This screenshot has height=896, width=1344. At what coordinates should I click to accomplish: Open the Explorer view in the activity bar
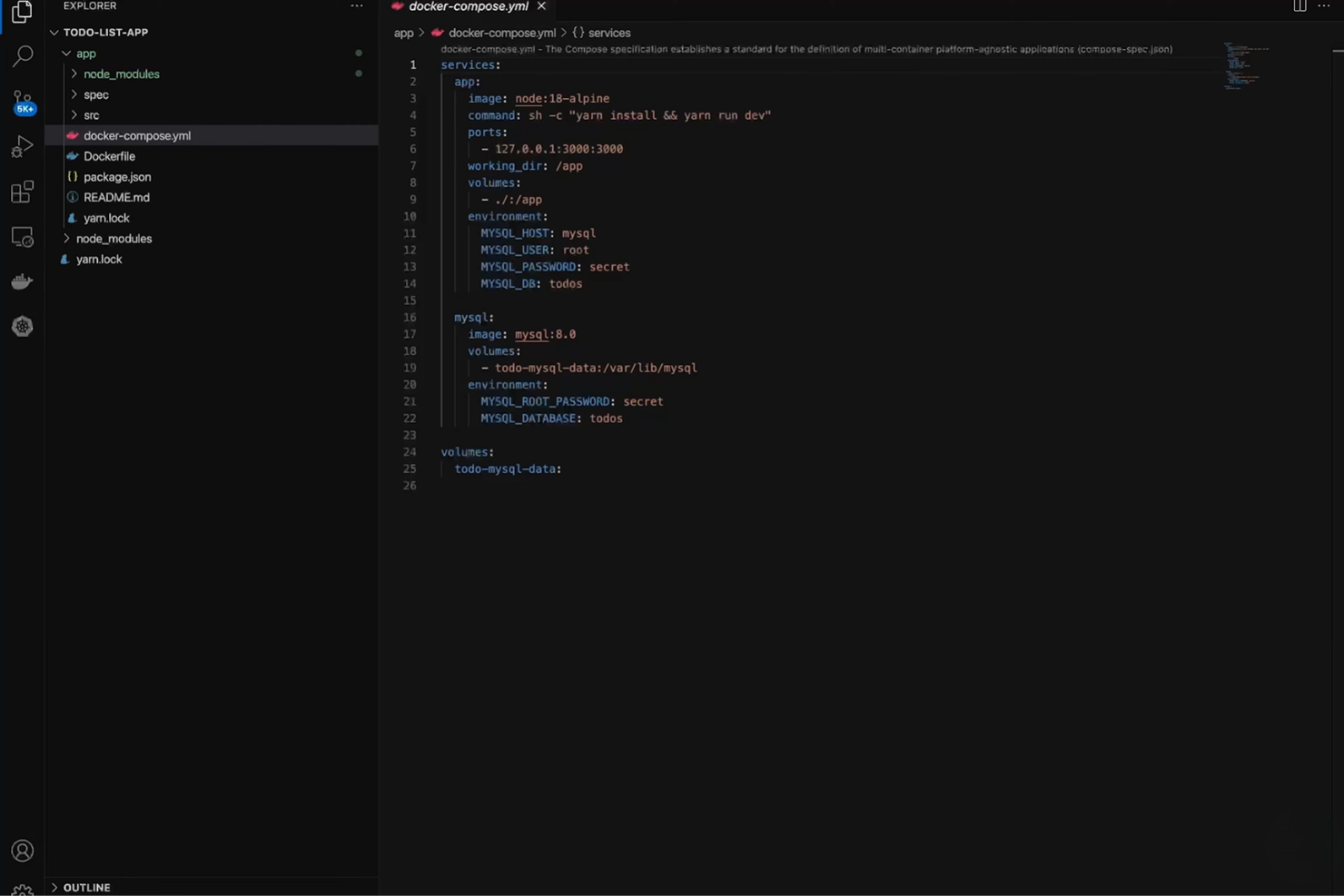22,13
